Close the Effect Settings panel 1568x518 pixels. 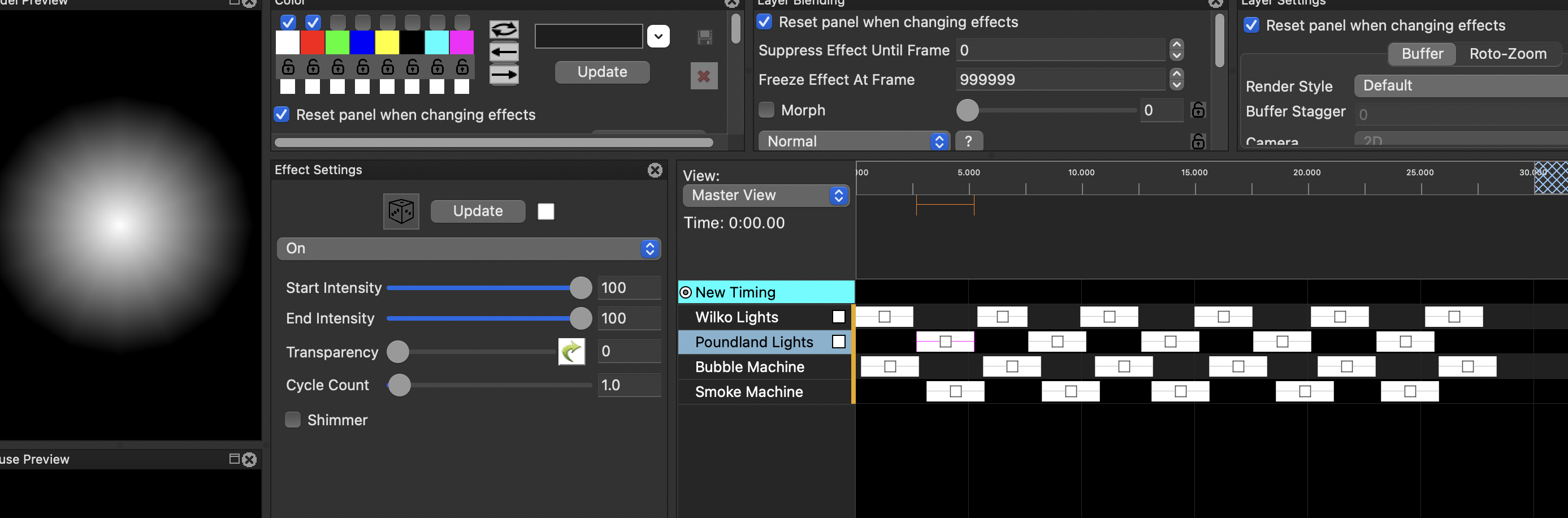click(655, 170)
